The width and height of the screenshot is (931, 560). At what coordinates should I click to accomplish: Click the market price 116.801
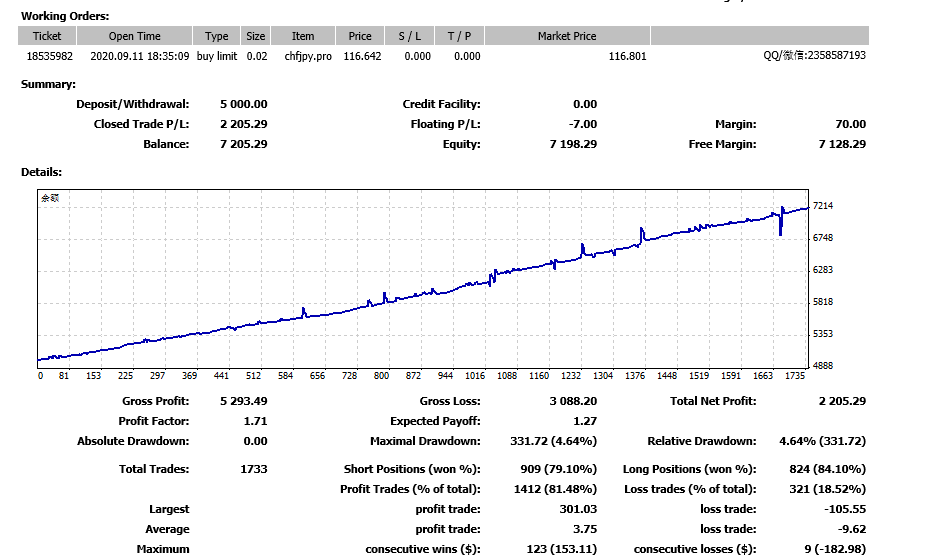tap(627, 56)
